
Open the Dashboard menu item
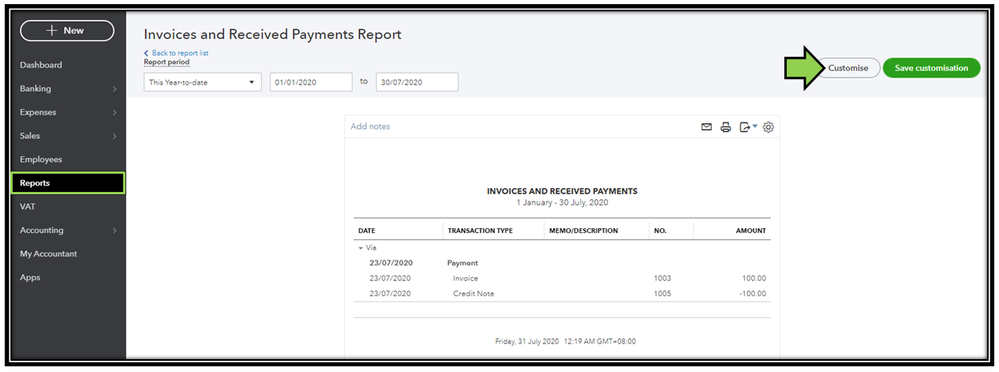(x=41, y=65)
